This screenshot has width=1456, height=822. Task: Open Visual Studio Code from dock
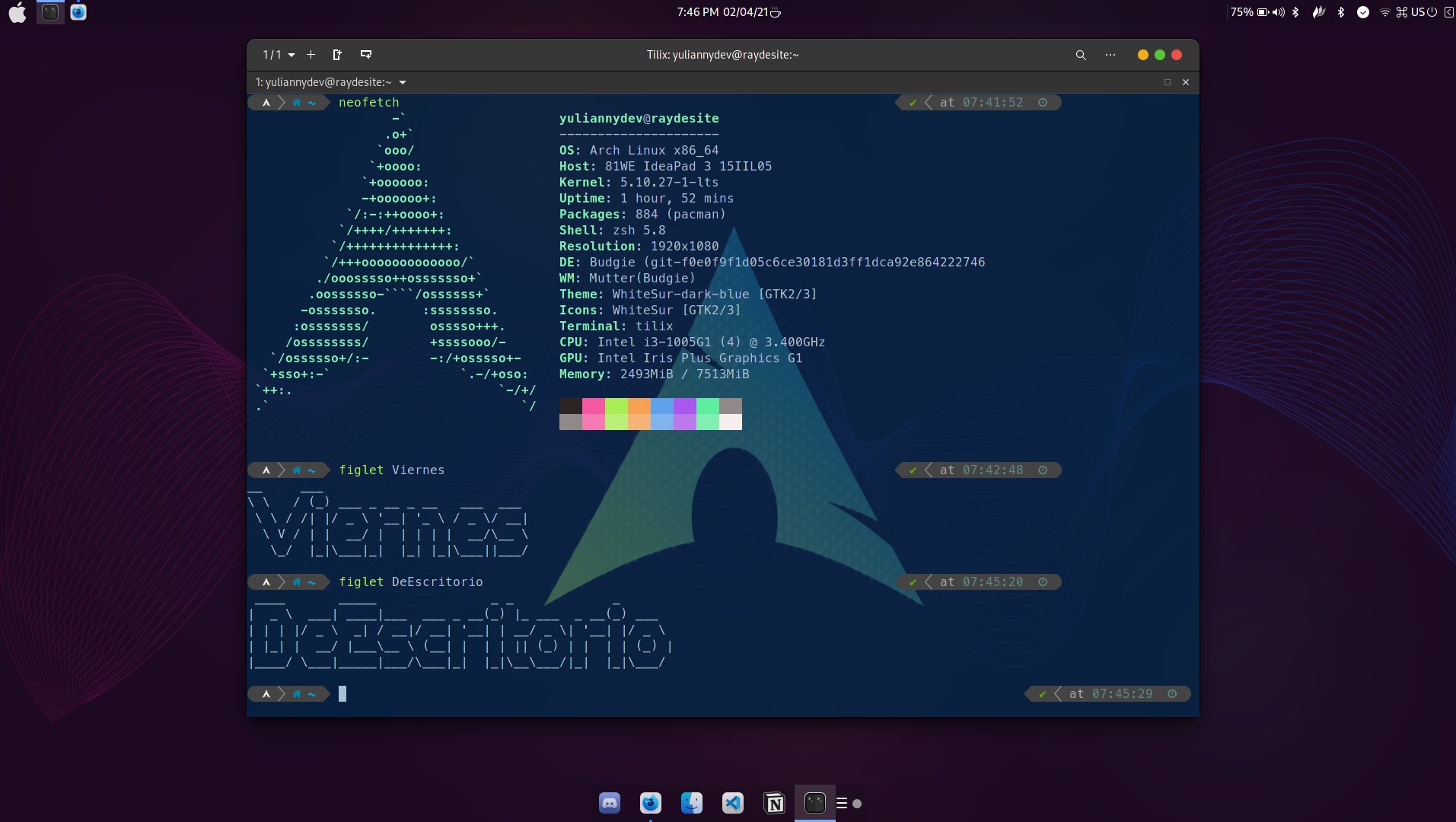(733, 803)
